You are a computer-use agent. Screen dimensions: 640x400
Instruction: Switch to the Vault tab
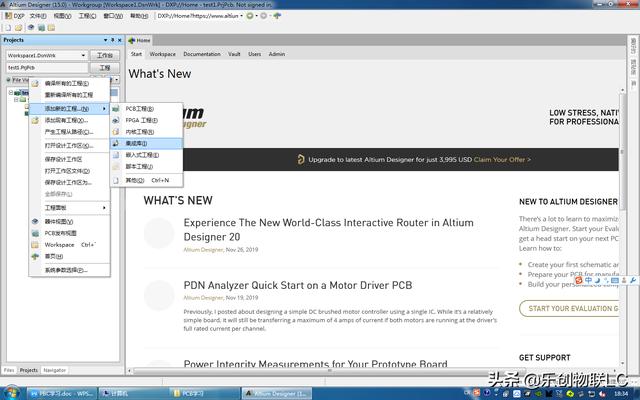234,54
